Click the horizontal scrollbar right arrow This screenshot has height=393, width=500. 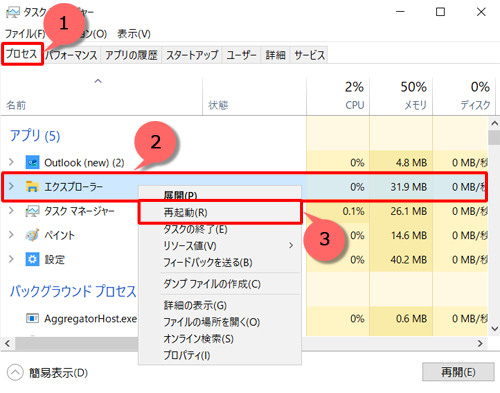pyautogui.click(x=480, y=343)
